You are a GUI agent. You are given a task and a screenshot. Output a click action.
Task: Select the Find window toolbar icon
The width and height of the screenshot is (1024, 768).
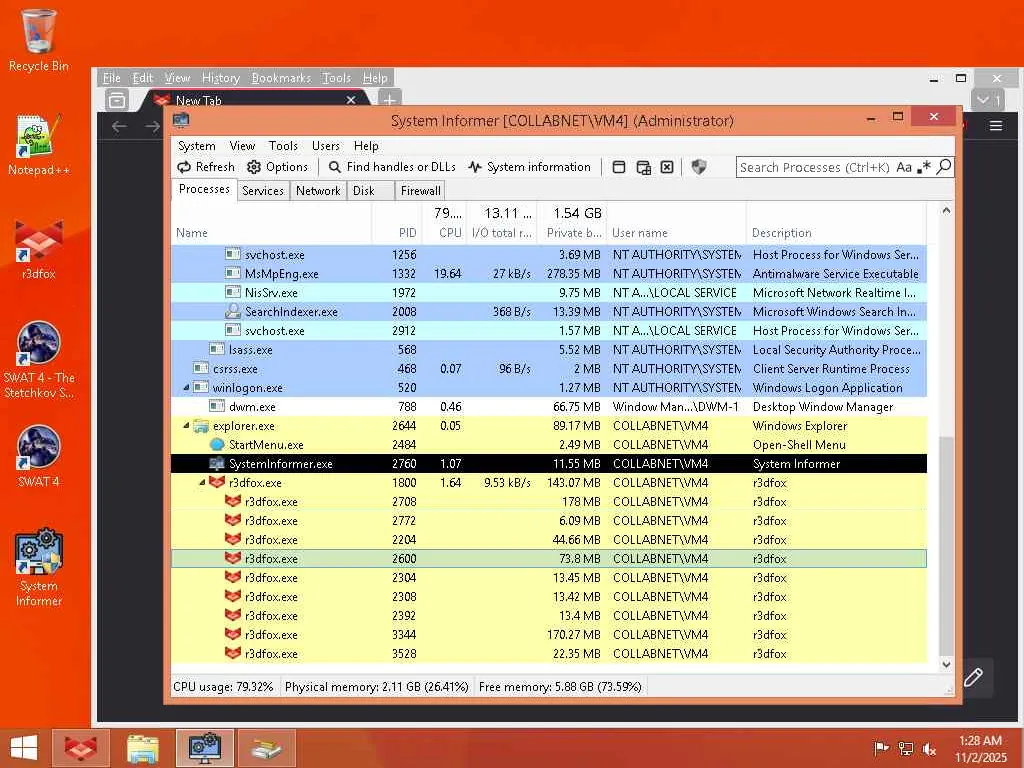[618, 167]
